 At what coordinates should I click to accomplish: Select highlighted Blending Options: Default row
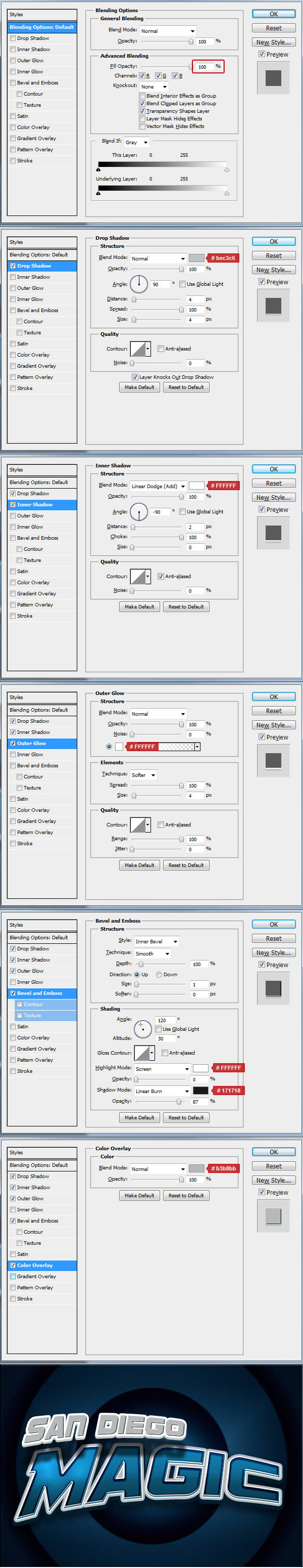(x=42, y=27)
